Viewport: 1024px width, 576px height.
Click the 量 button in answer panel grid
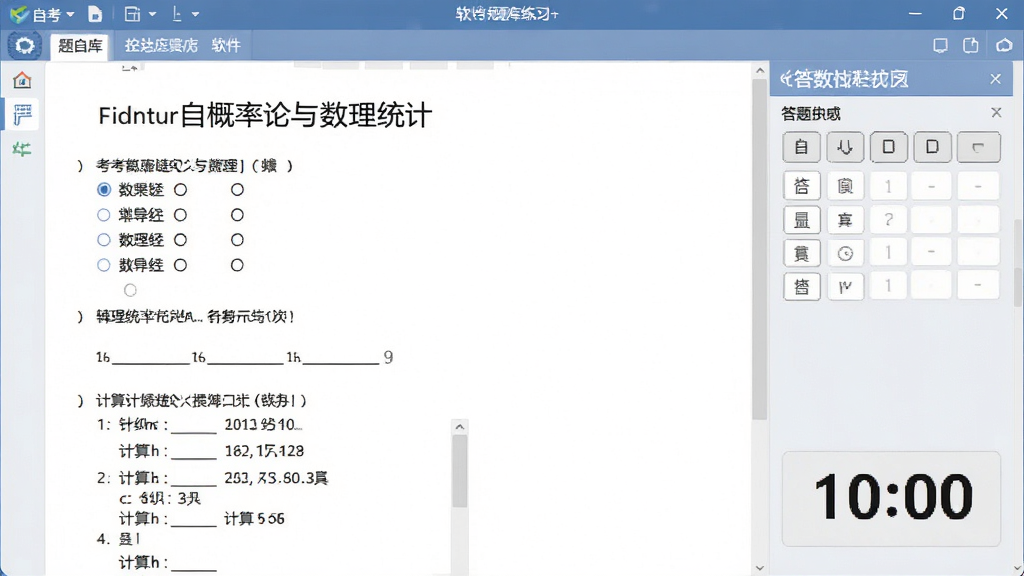[x=801, y=220]
